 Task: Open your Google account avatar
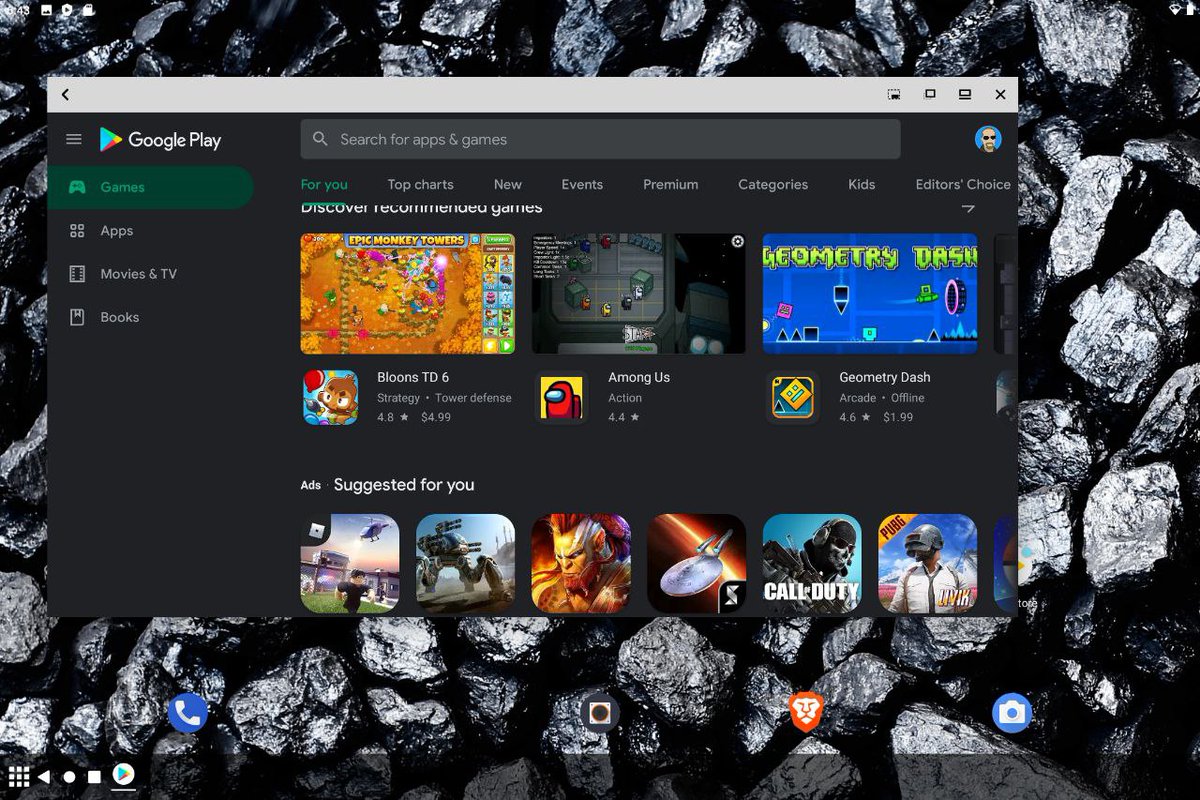coord(988,139)
